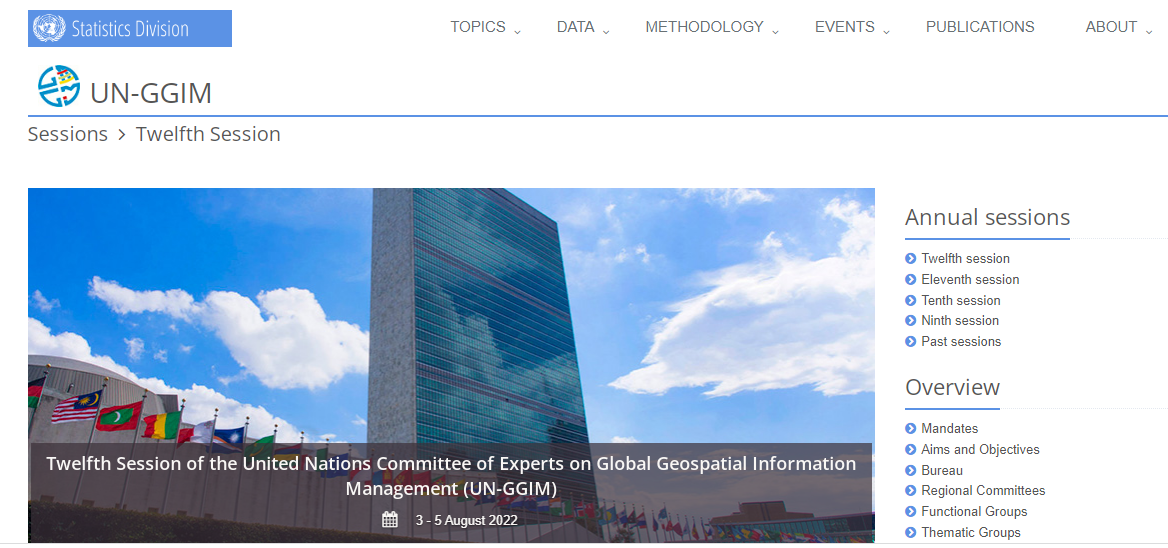Go to the PUBLICATIONS menu item
1168x548 pixels.
(x=979, y=28)
